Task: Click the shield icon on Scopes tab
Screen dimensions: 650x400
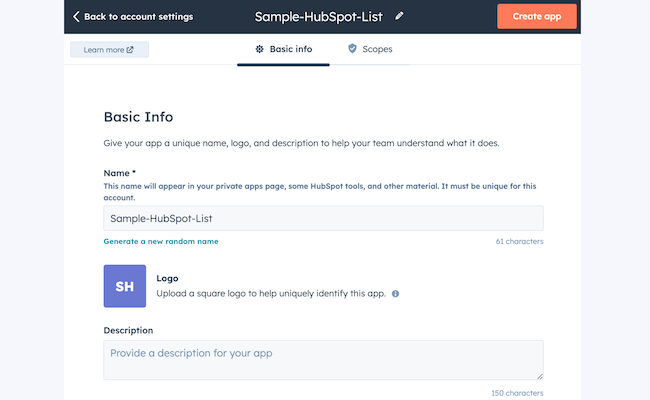Action: pos(352,48)
